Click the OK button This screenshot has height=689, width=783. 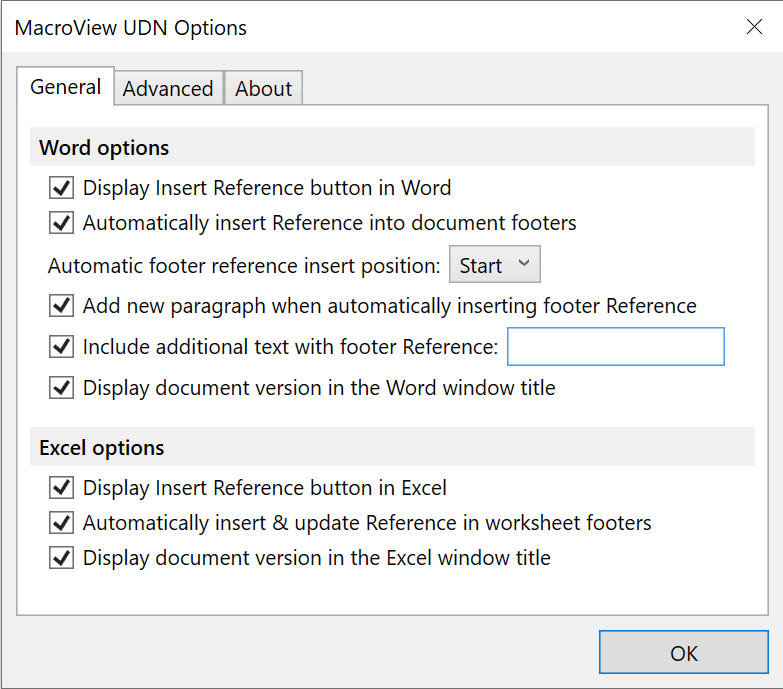tap(684, 652)
